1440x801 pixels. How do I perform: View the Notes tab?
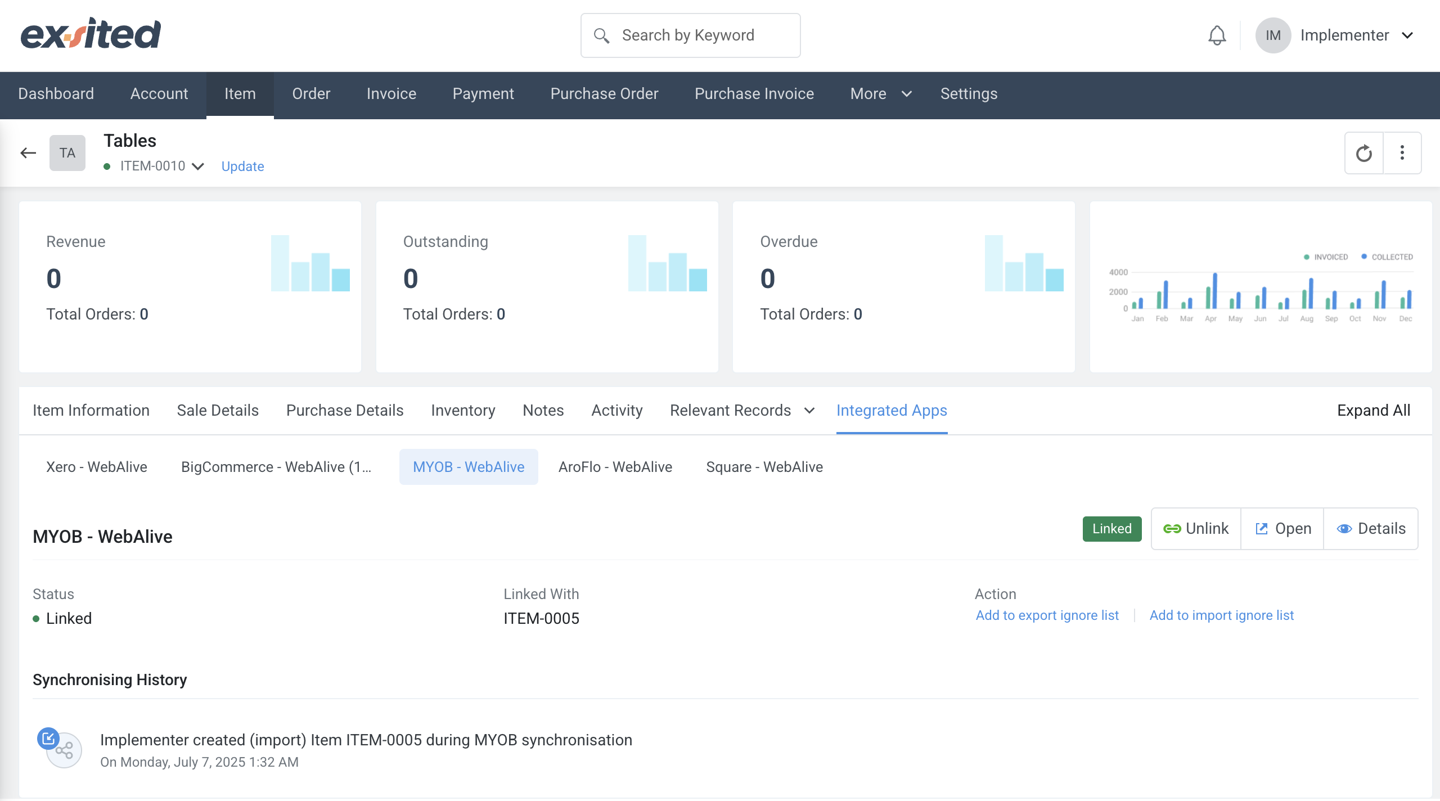543,411
